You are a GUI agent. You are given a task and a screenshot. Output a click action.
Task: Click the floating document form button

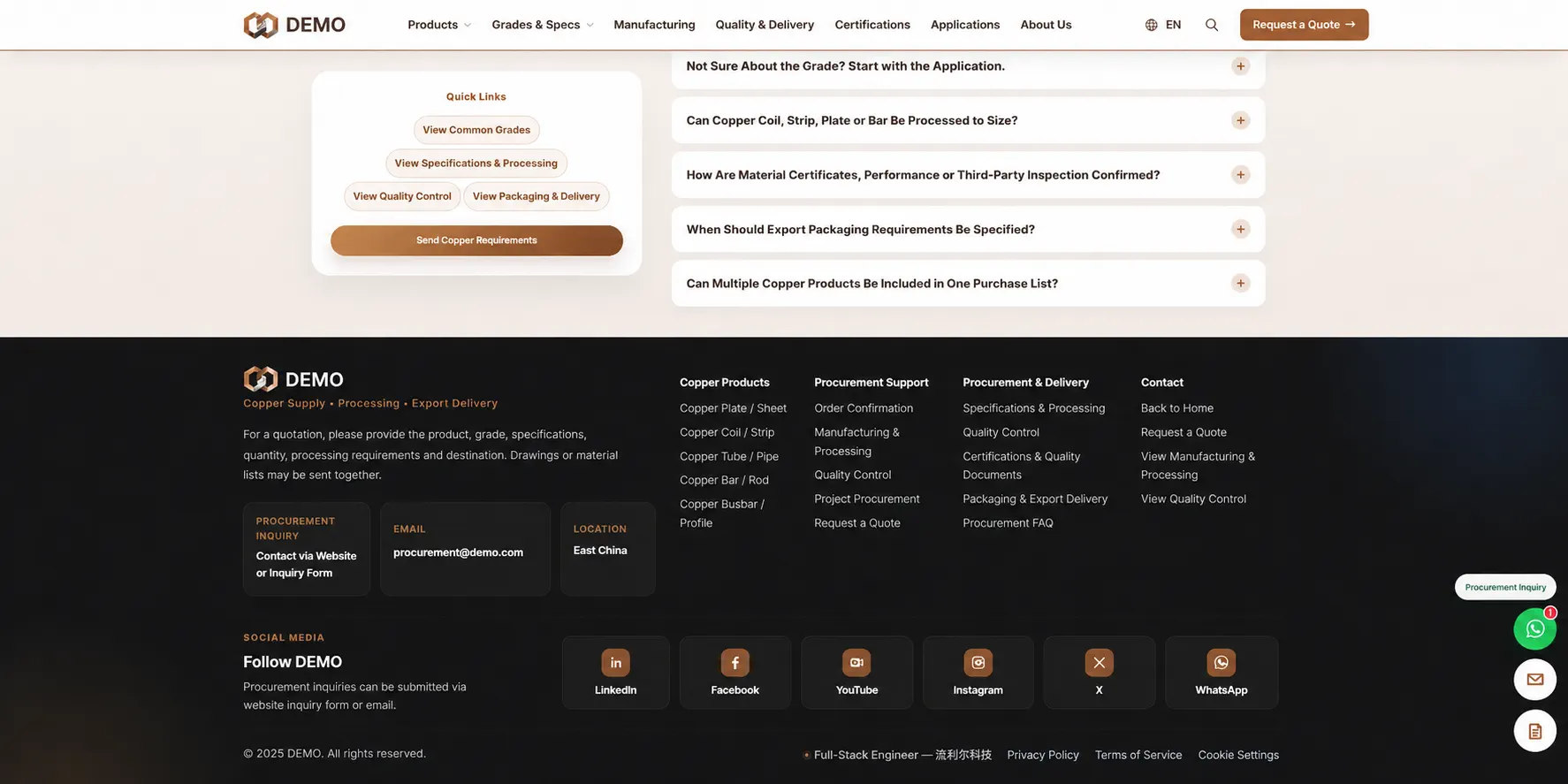coord(1535,731)
